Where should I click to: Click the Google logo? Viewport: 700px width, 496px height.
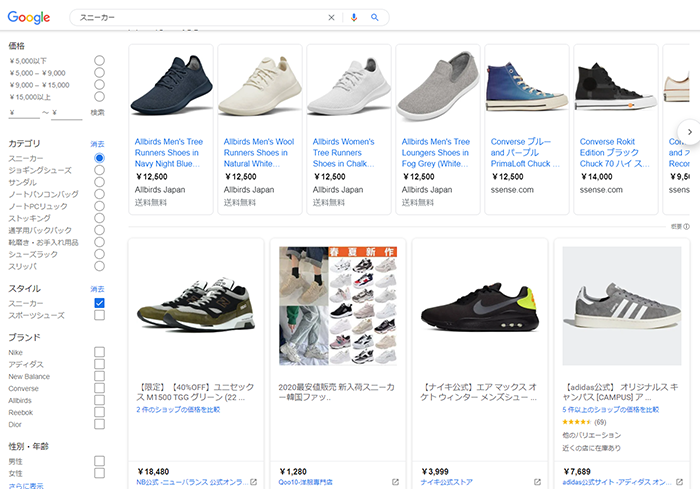coord(29,17)
